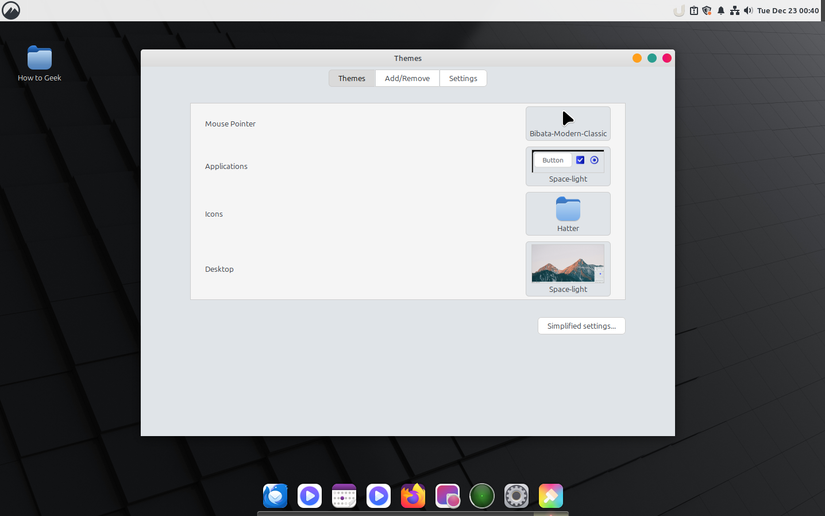Open the Bibata-Modern-Classic mouse pointer chooser

[x=567, y=124]
